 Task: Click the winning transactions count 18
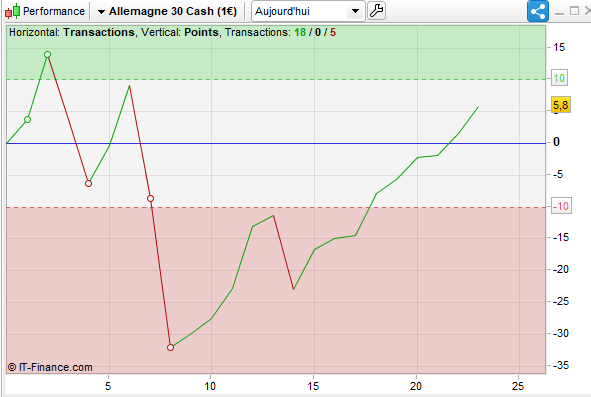tap(300, 32)
